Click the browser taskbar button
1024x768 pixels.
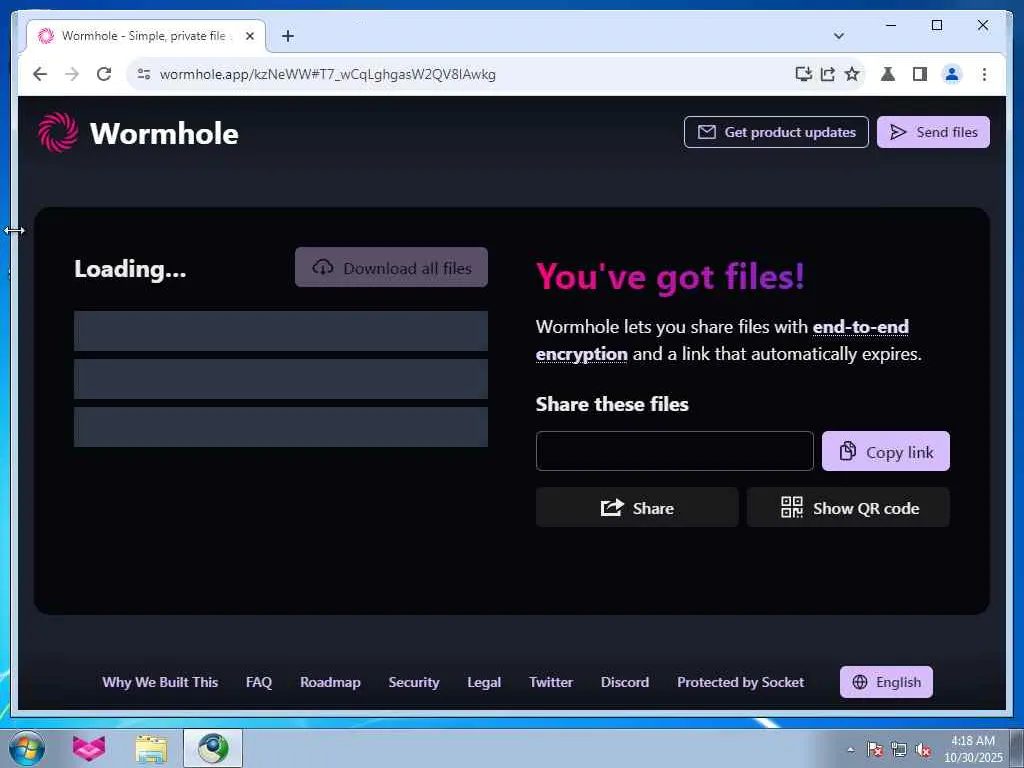coord(213,748)
